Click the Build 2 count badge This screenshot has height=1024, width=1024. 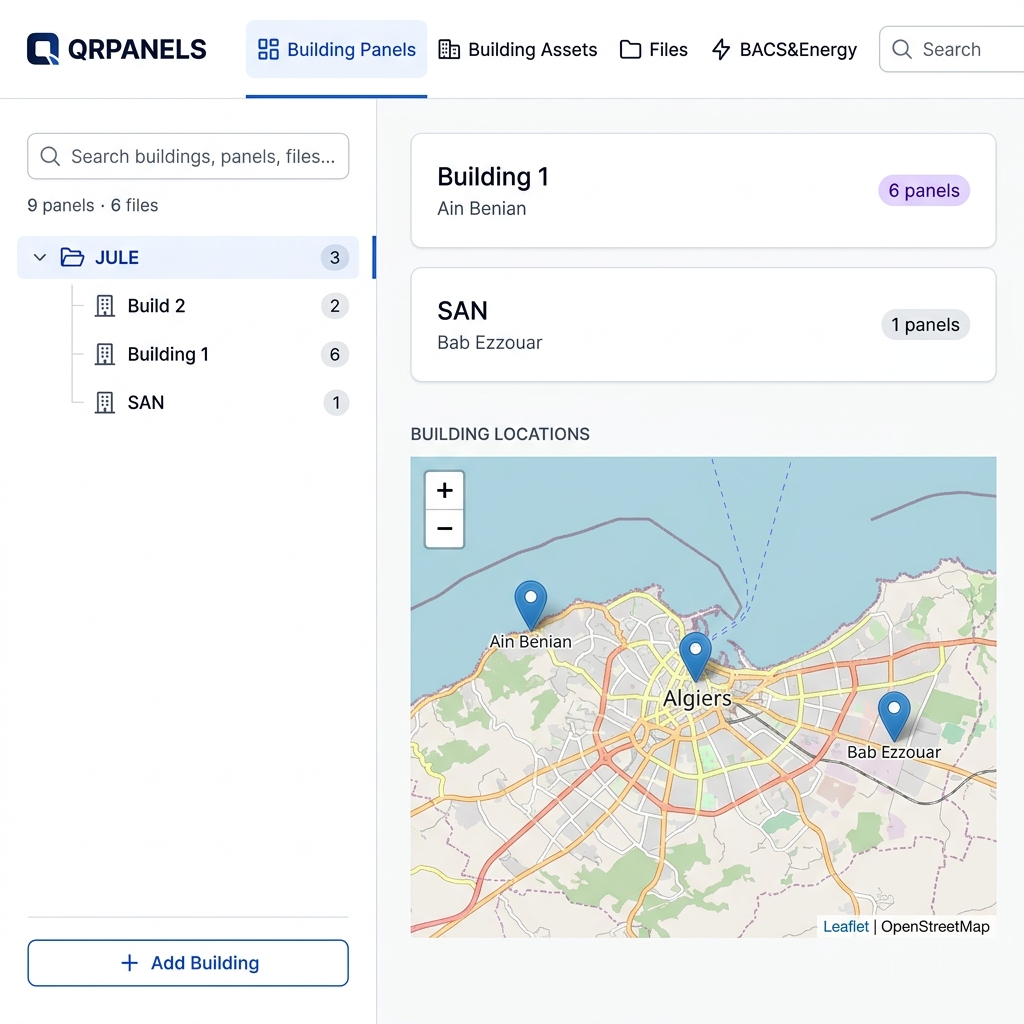pyautogui.click(x=334, y=306)
